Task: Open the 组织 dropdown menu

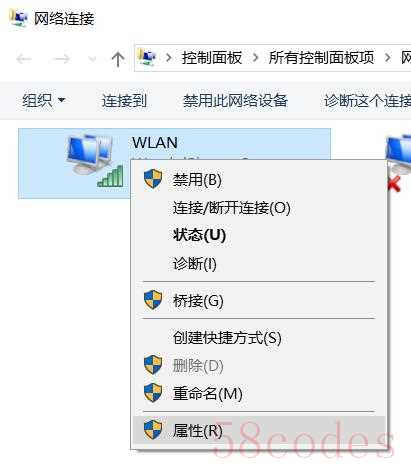Action: [x=44, y=100]
